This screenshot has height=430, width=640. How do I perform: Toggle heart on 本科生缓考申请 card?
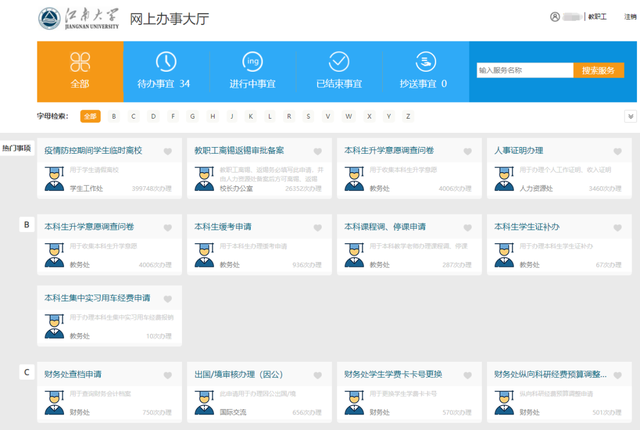[x=318, y=228]
